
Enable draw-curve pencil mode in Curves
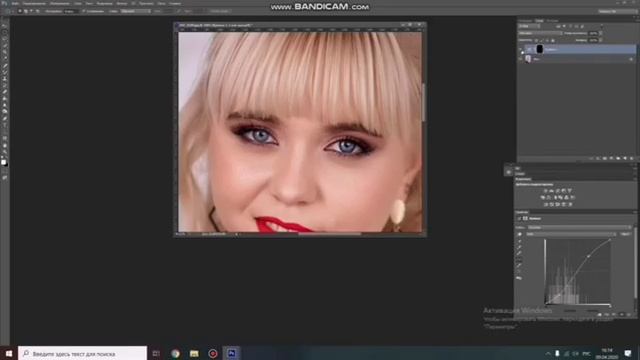519,266
